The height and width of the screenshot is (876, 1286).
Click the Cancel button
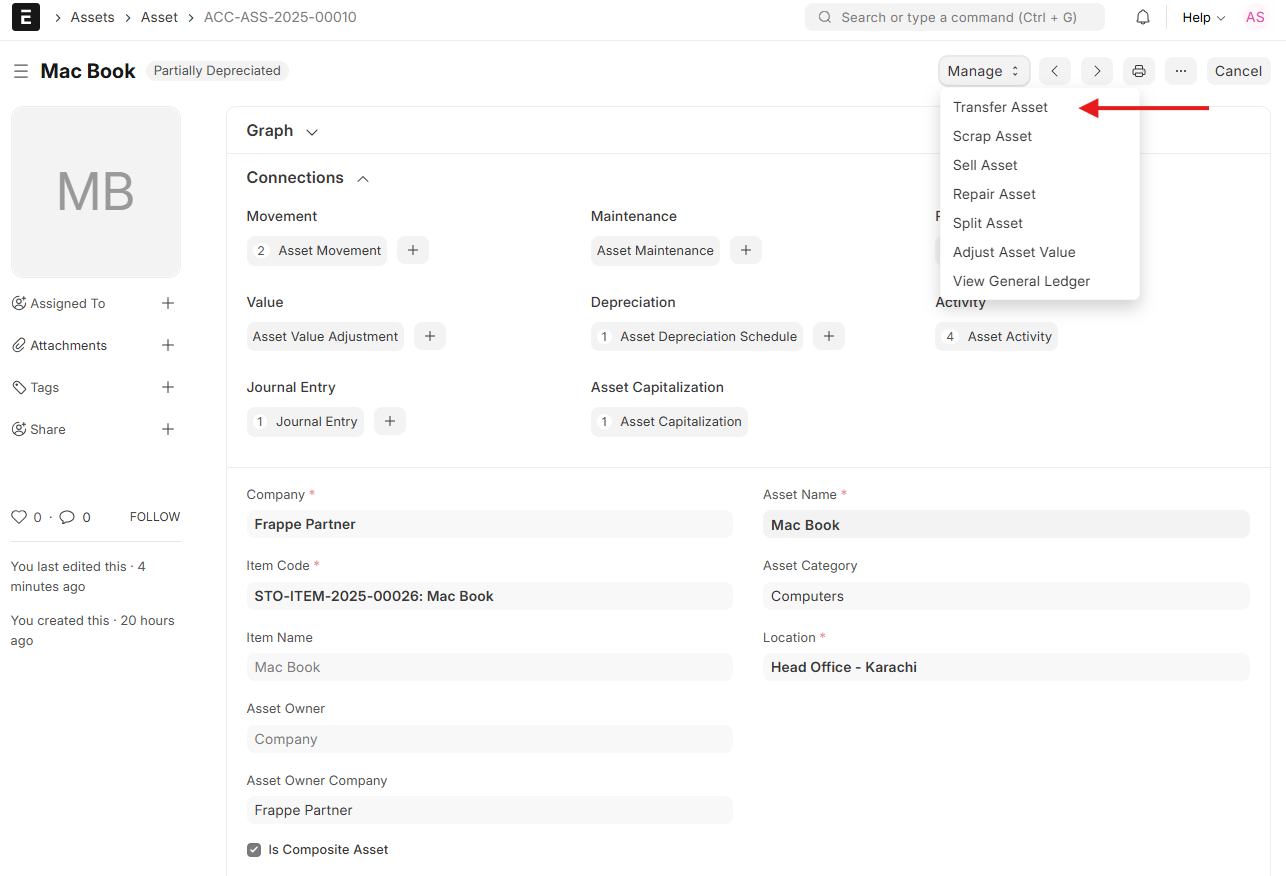(x=1238, y=71)
